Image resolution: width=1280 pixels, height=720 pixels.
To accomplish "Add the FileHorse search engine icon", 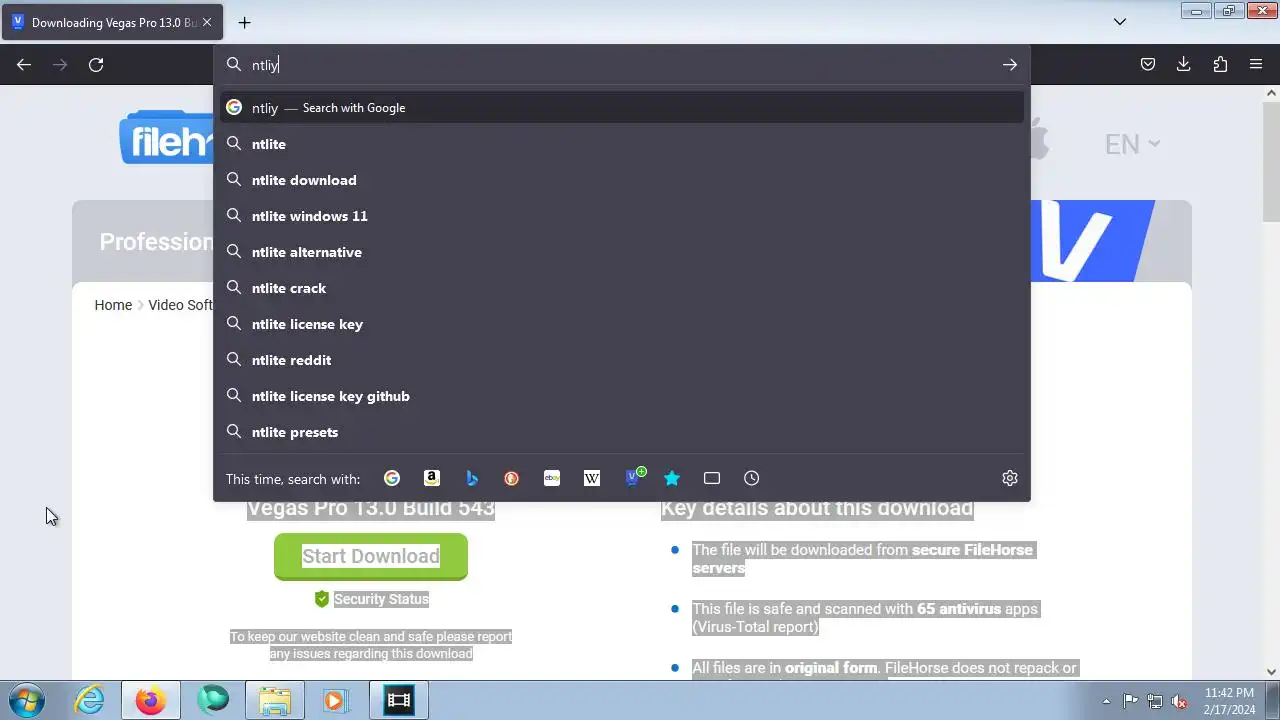I will click(x=634, y=477).
